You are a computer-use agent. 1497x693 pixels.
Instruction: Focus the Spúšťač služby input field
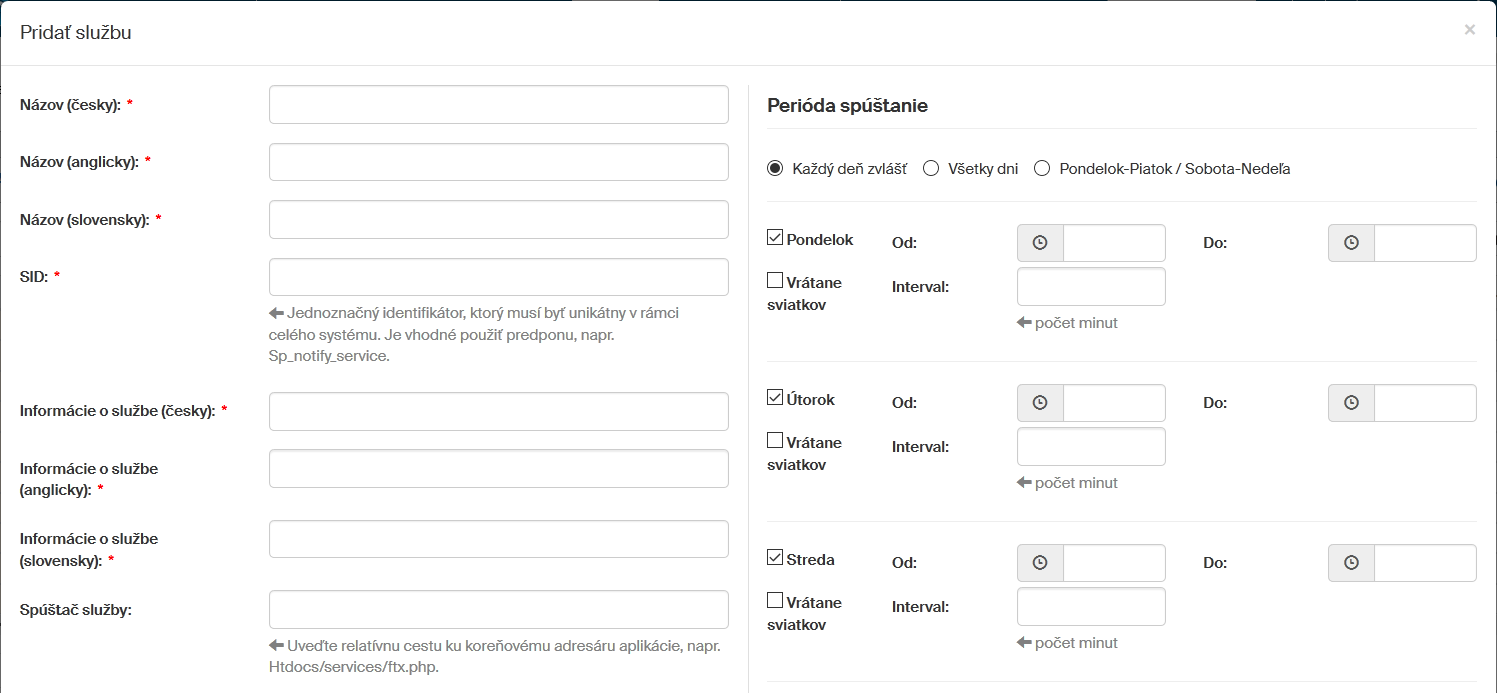(x=498, y=609)
